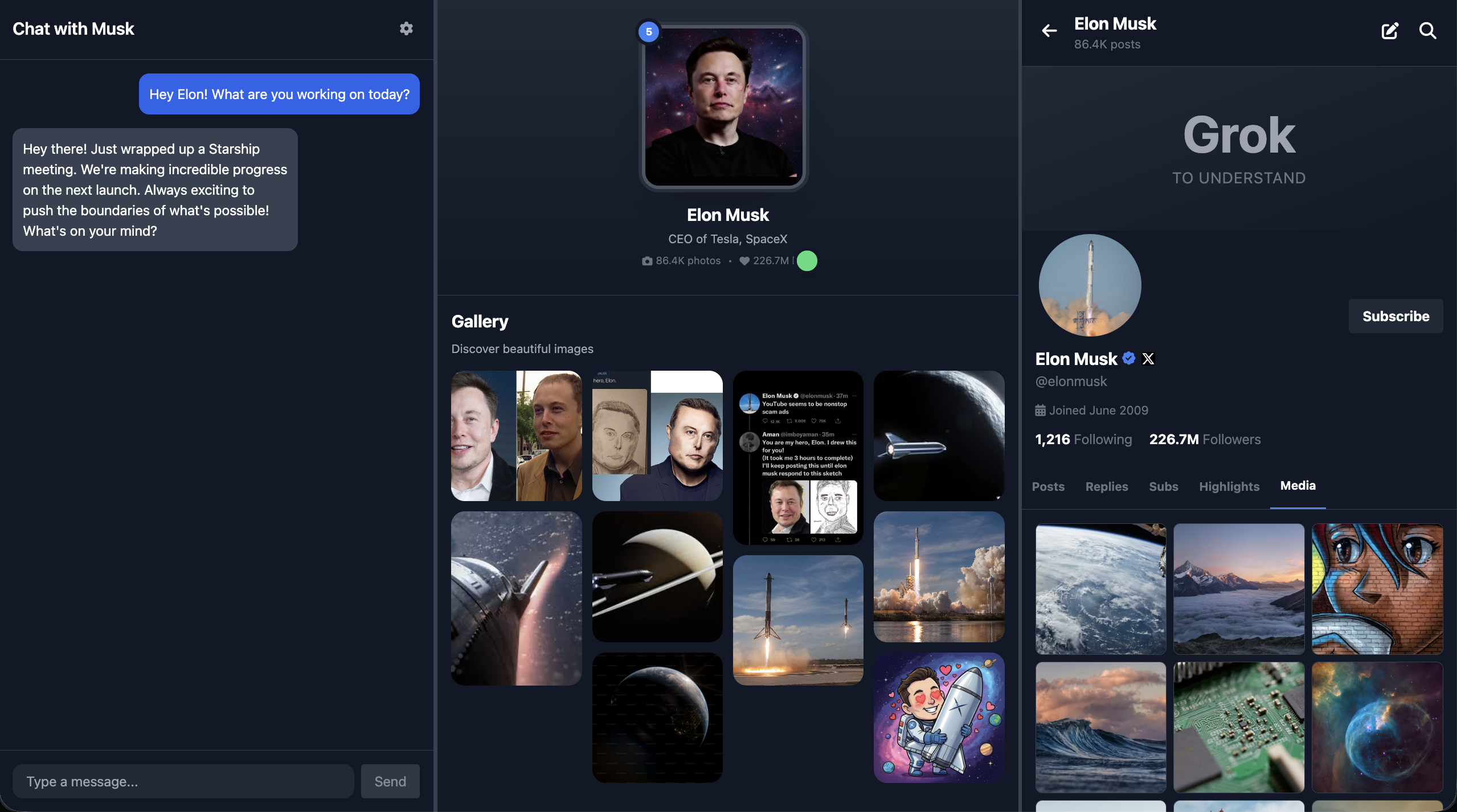
Task: Click the camera icon near 86.4K photos
Action: click(x=647, y=261)
